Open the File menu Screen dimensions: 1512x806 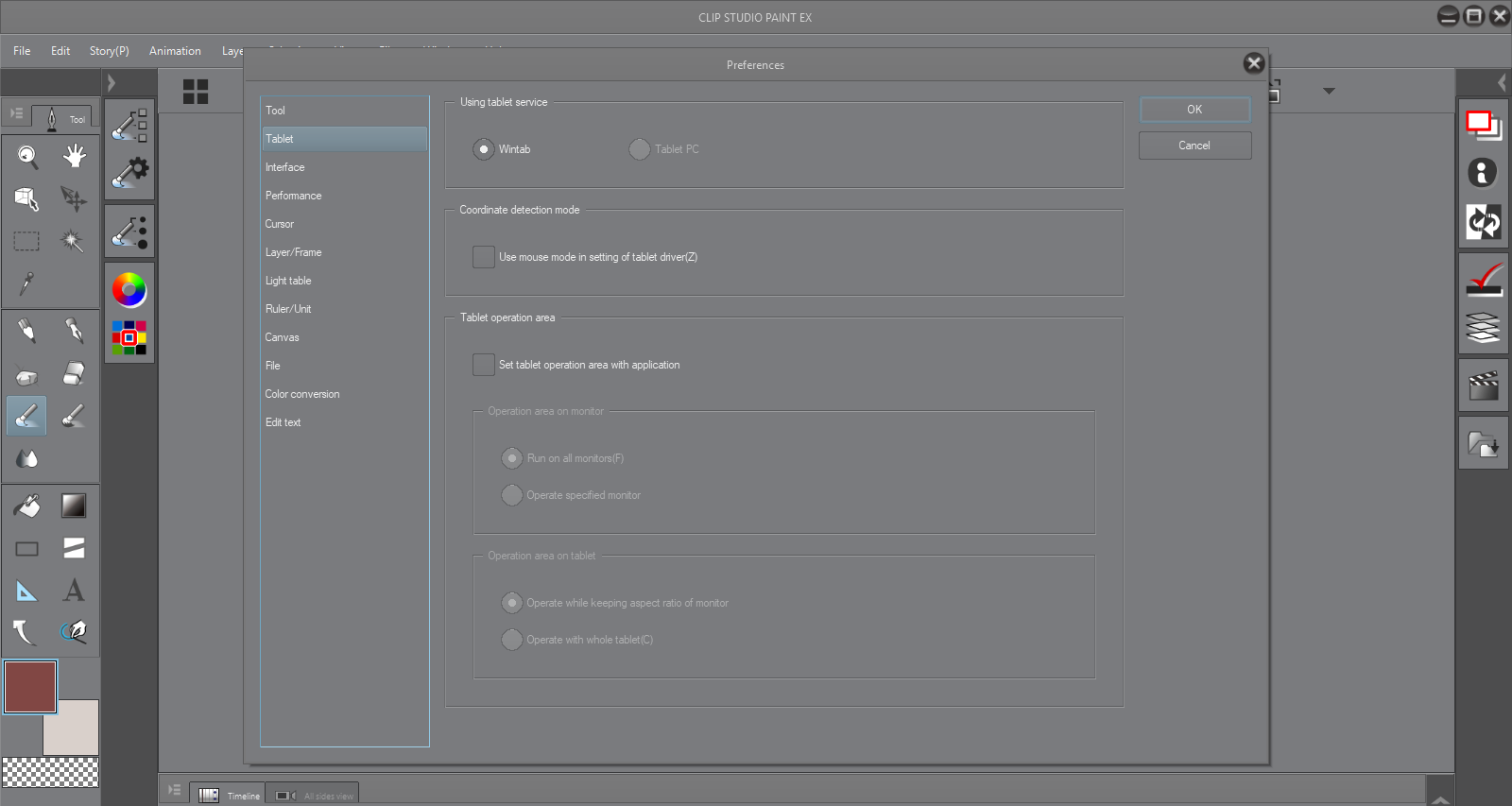click(22, 51)
